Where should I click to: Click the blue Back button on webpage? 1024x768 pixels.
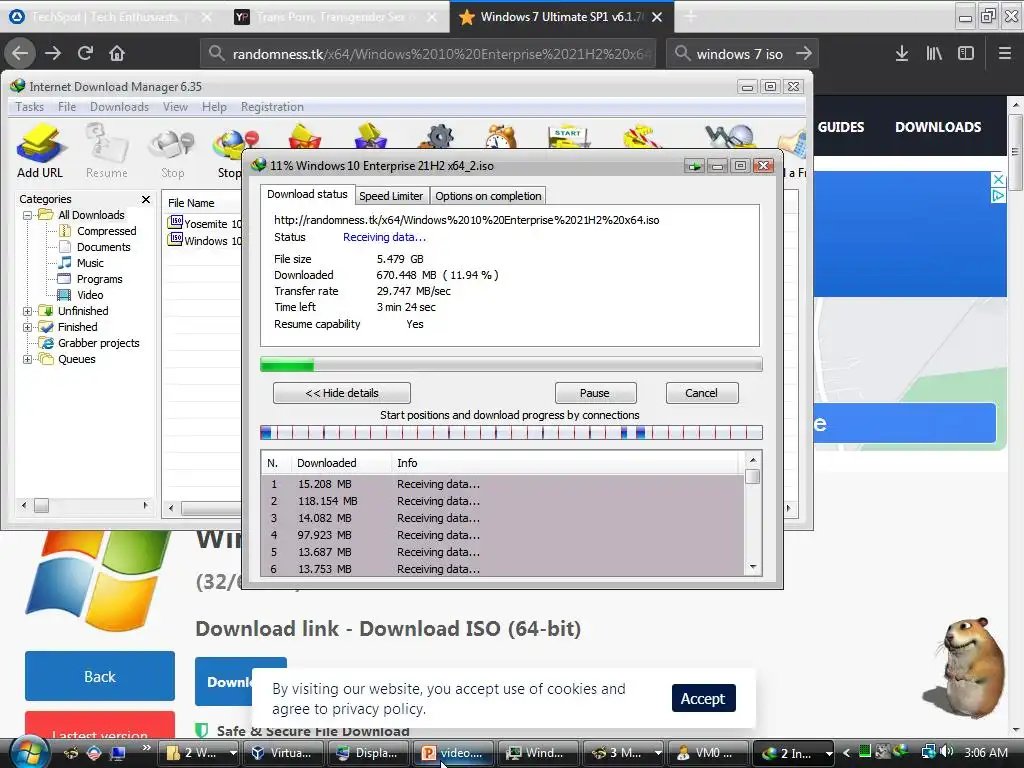point(100,676)
